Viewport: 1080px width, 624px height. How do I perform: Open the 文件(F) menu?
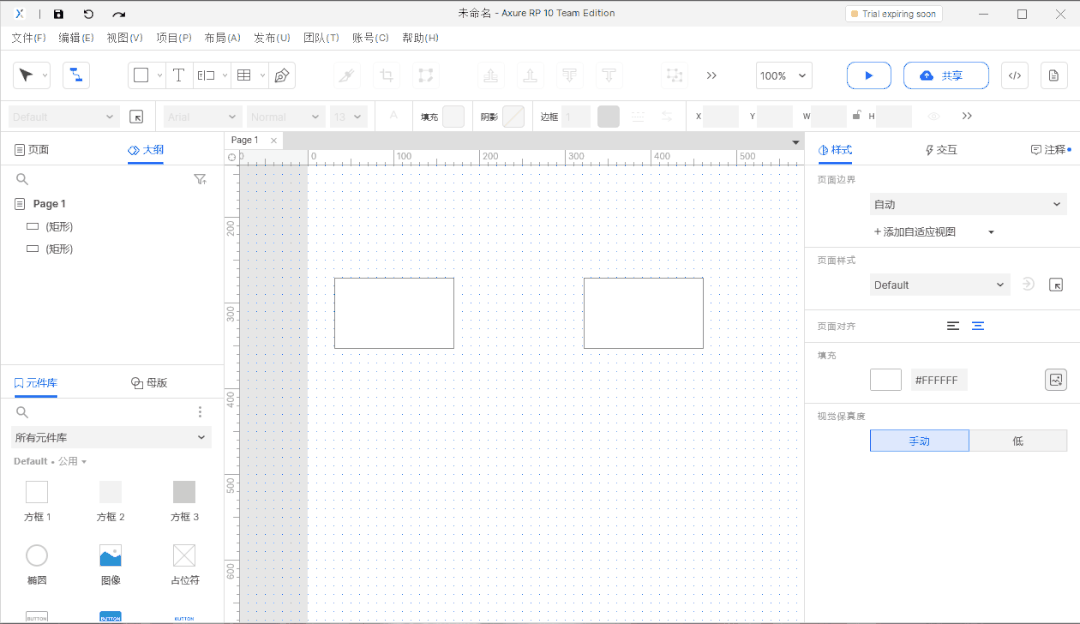(x=28, y=38)
